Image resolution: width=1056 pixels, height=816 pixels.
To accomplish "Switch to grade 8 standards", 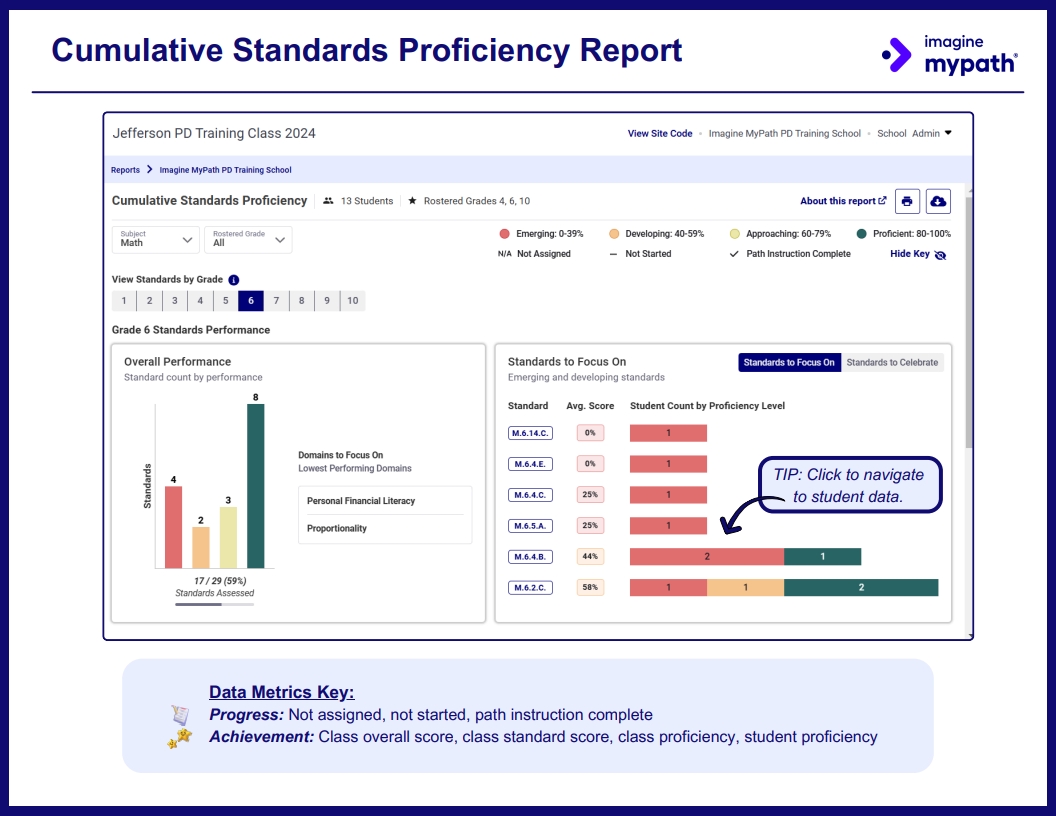I will 302,301.
